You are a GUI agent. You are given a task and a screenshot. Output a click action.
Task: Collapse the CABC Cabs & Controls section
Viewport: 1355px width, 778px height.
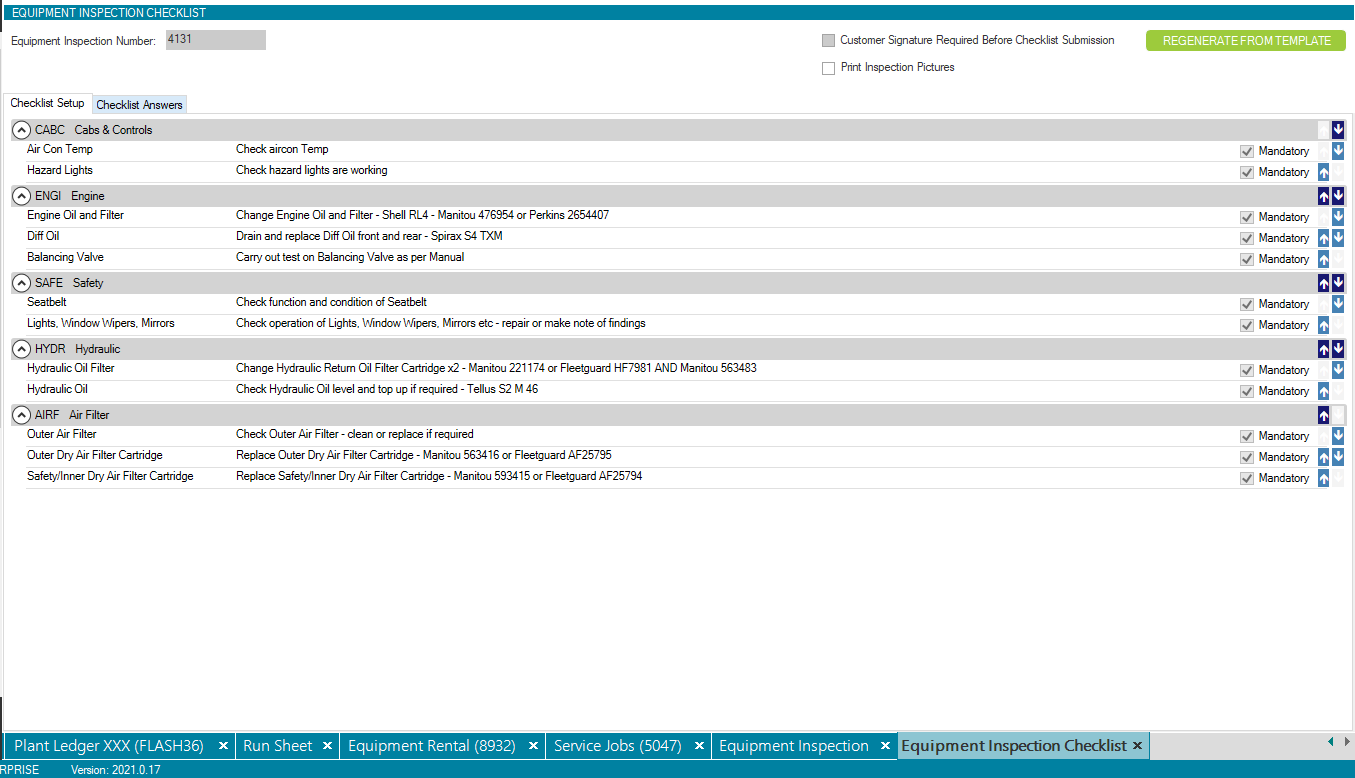21,129
